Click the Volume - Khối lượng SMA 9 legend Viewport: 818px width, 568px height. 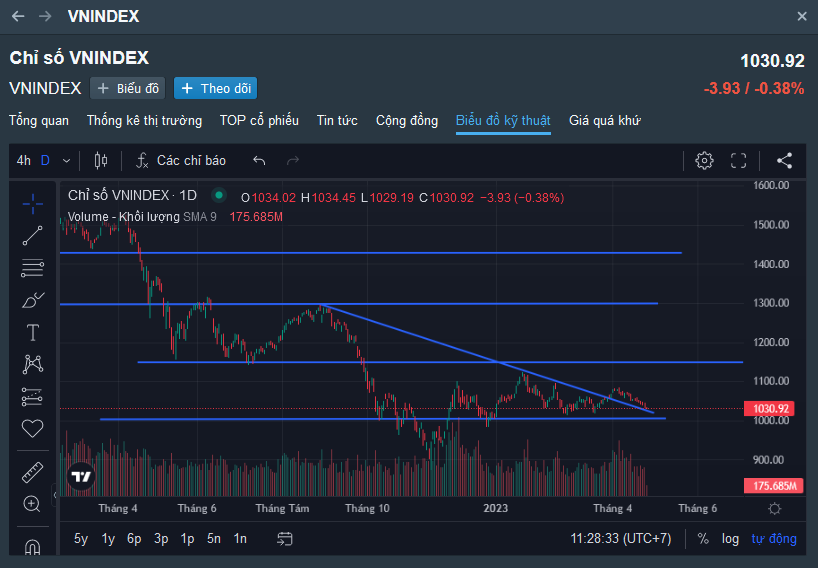coord(142,216)
